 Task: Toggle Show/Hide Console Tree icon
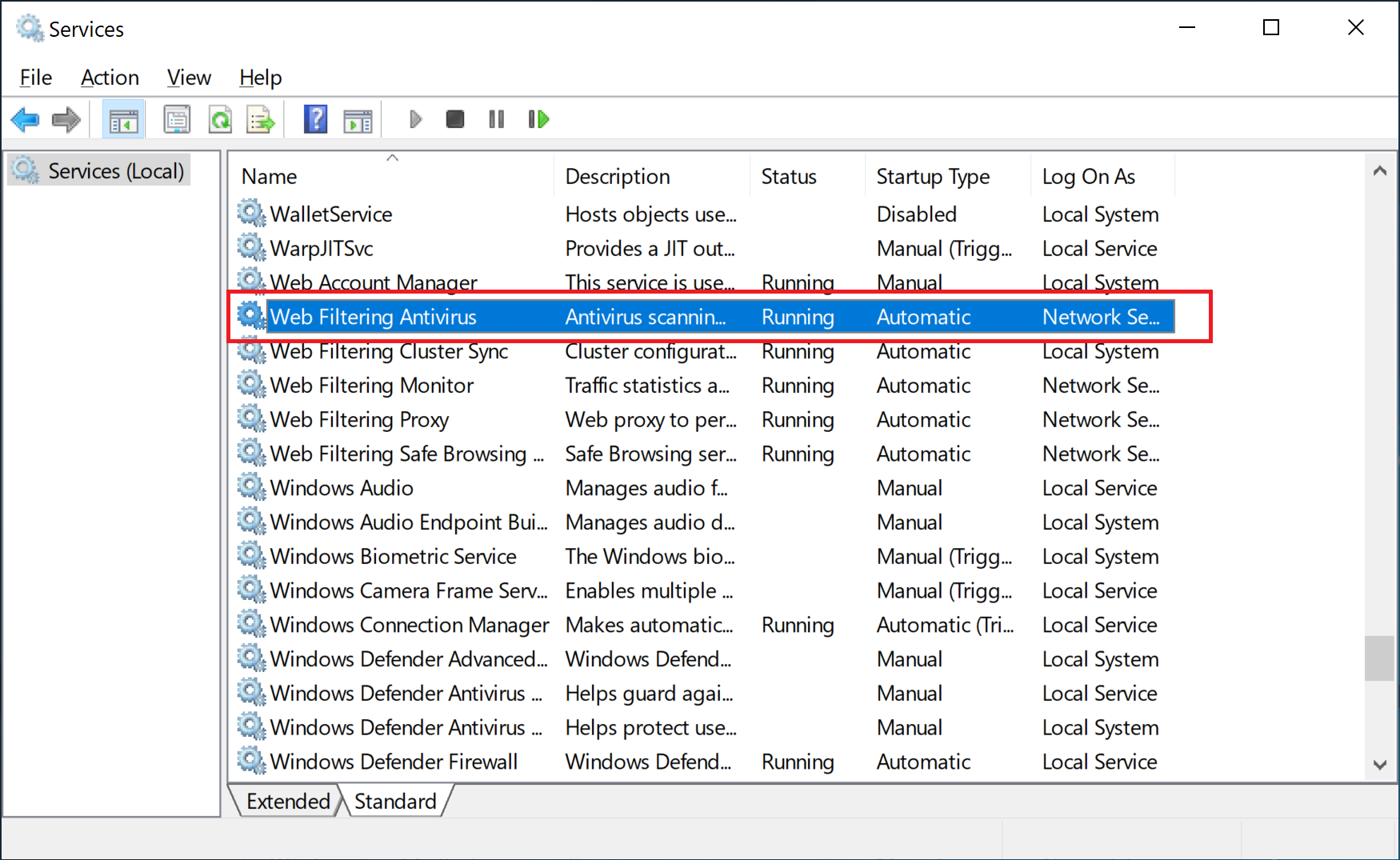pyautogui.click(x=123, y=120)
